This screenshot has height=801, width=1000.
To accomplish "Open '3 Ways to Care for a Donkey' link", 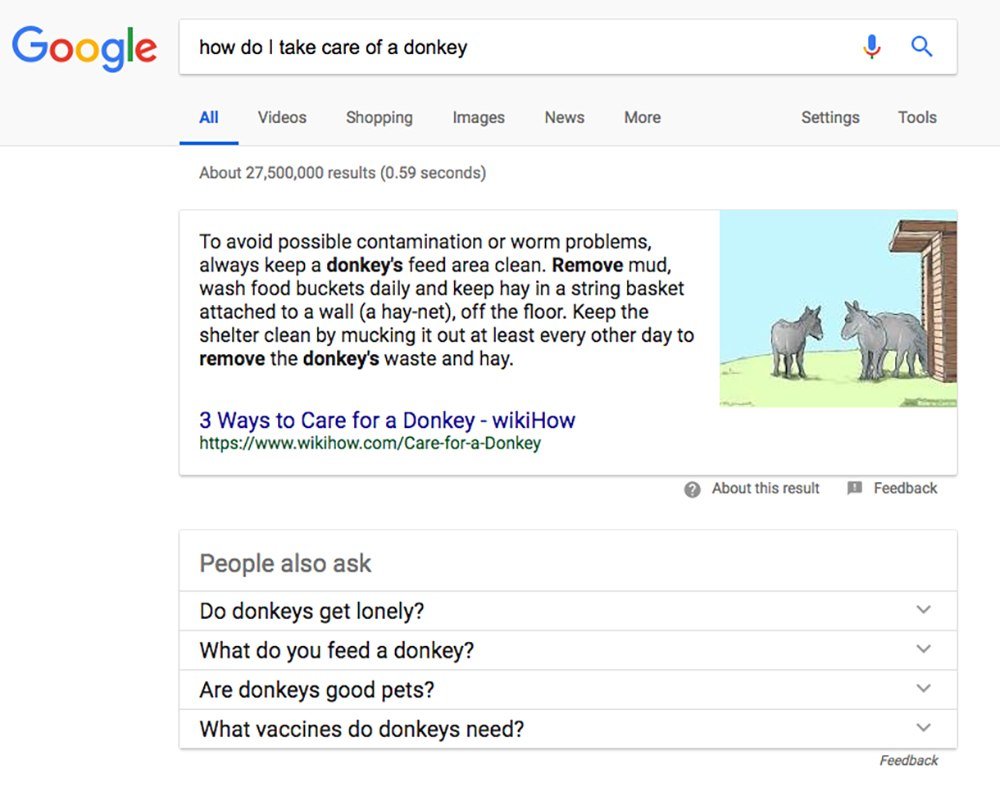I will tap(387, 420).
